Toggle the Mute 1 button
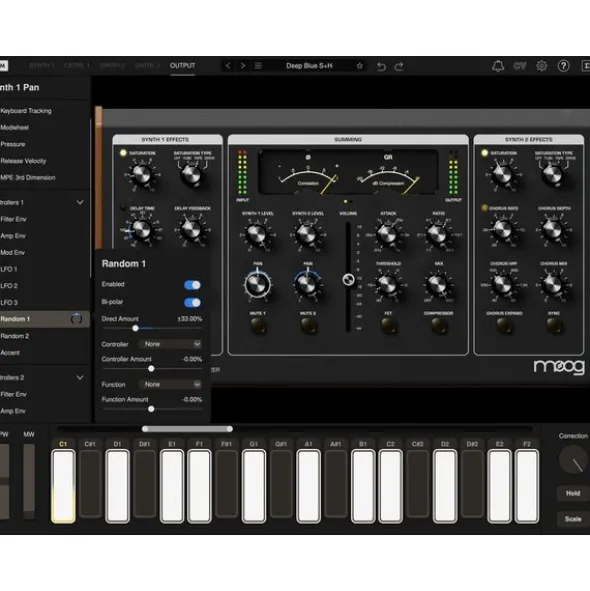 click(x=258, y=326)
